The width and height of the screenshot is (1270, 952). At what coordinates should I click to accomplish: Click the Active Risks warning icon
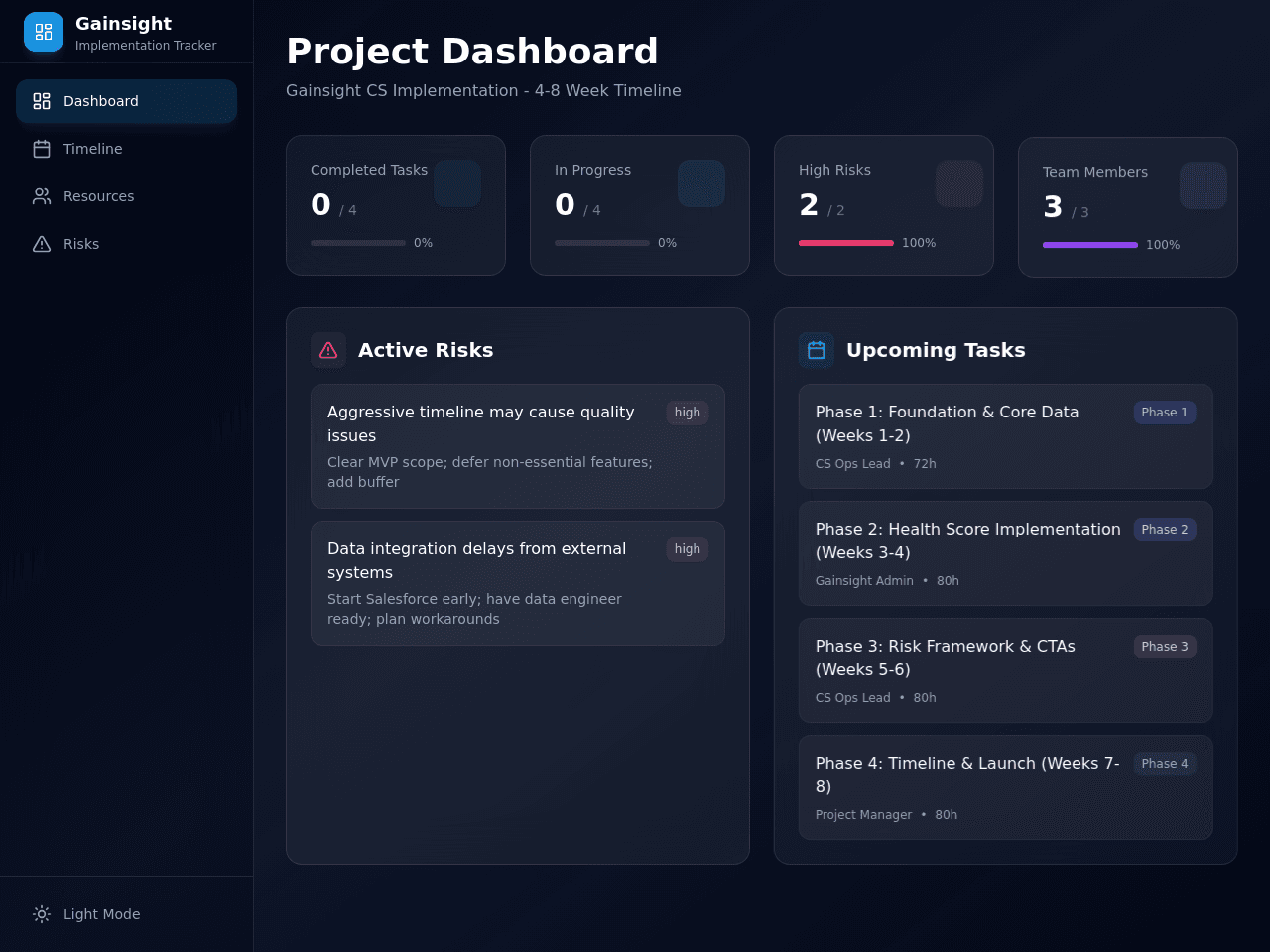[x=328, y=350]
